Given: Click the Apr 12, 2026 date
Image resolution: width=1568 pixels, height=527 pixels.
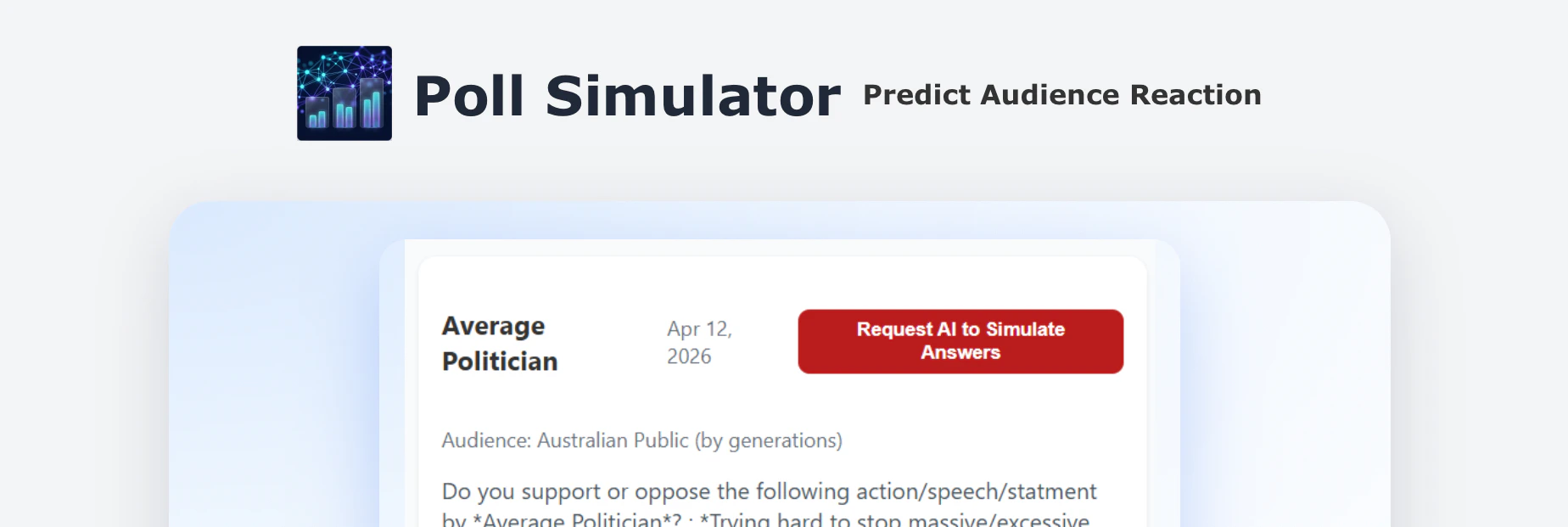Looking at the screenshot, I should [698, 342].
